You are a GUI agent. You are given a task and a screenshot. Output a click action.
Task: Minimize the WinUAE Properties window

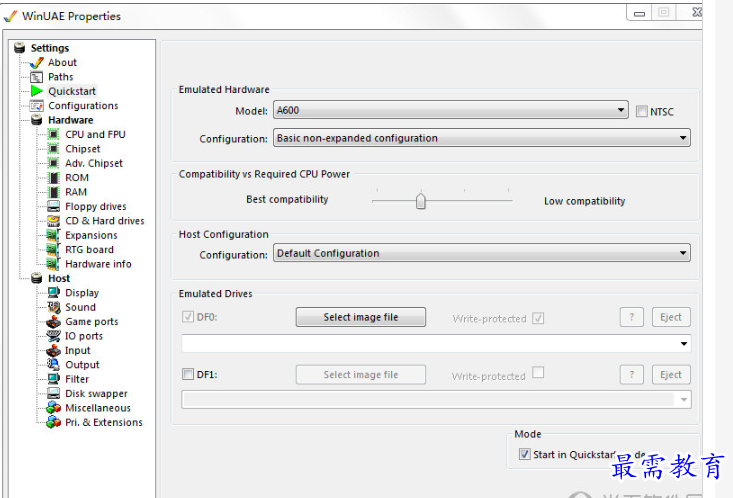tap(639, 13)
